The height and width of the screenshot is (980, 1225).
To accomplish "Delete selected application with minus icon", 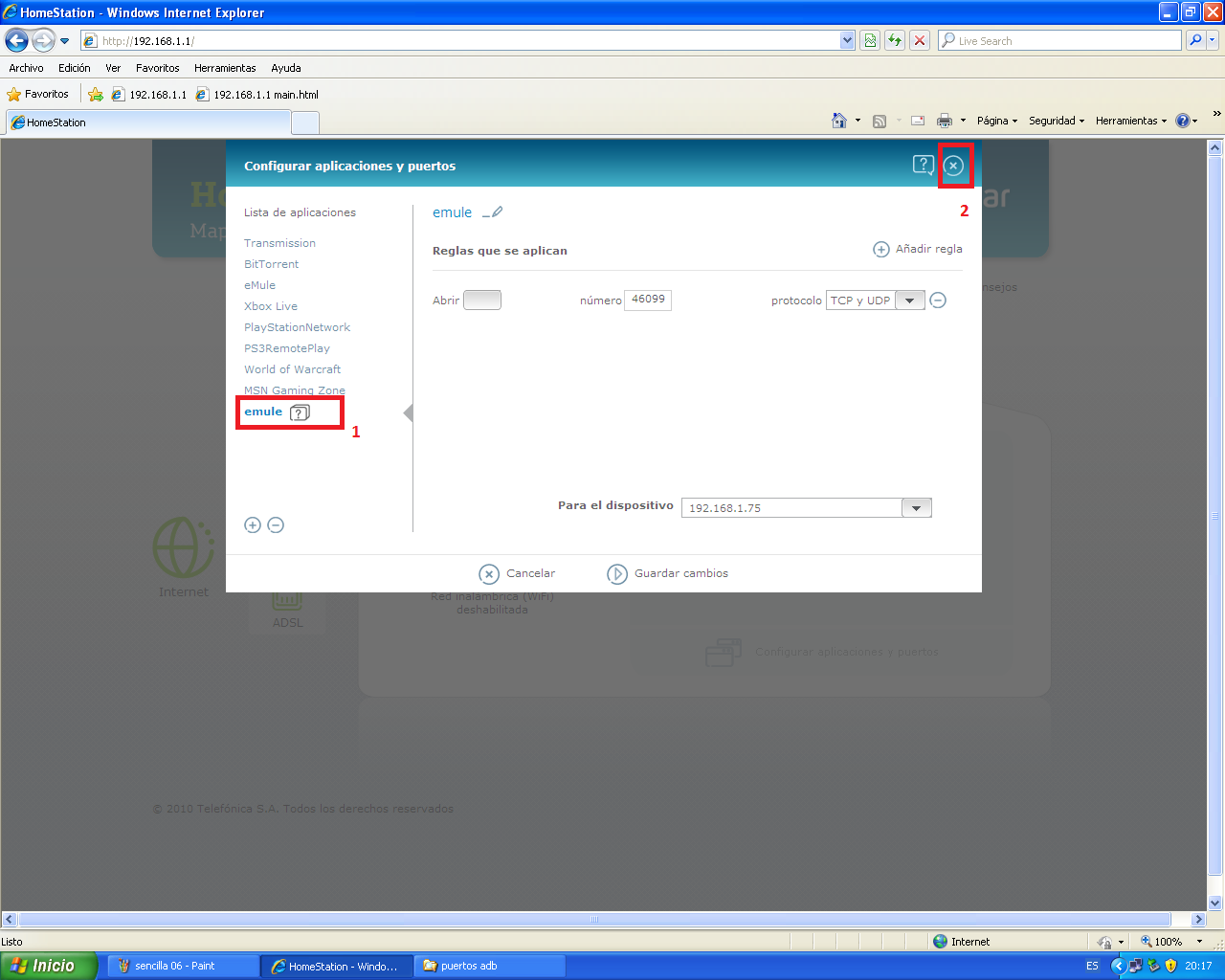I will (276, 524).
